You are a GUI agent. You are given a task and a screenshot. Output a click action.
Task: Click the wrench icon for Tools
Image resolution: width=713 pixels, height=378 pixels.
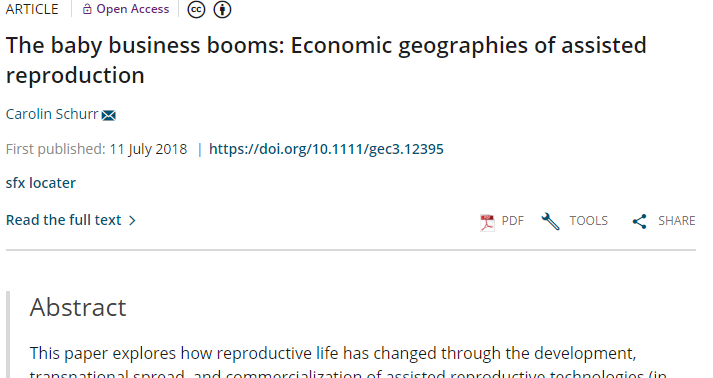click(x=550, y=222)
